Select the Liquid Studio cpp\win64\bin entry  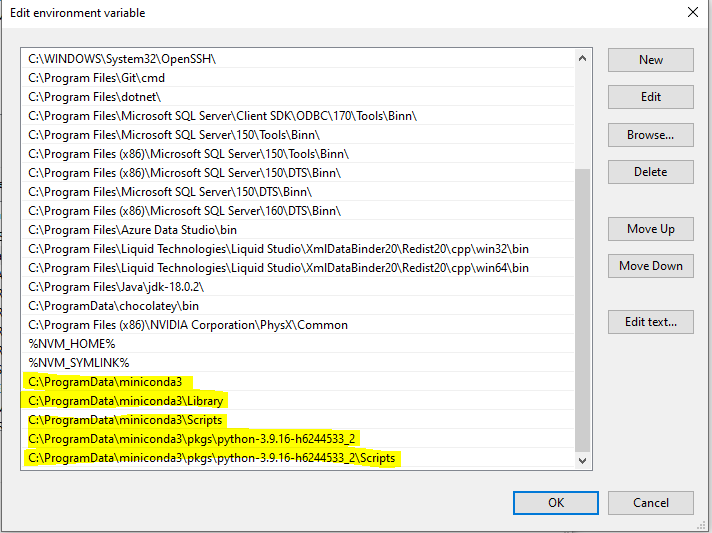coord(298,268)
